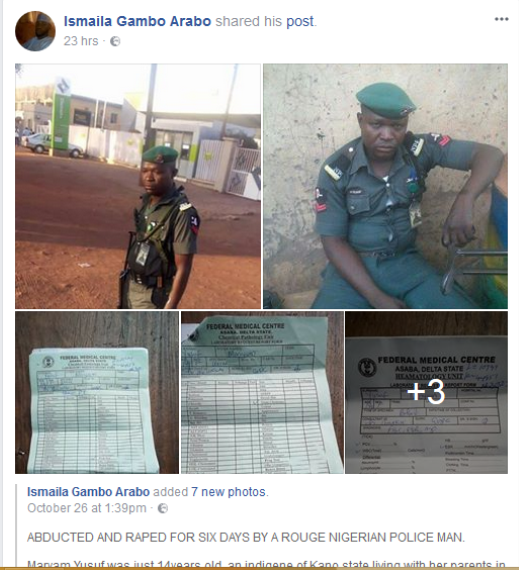
Task: Follow the 'post' link in the share header
Action: pyautogui.click(x=300, y=21)
